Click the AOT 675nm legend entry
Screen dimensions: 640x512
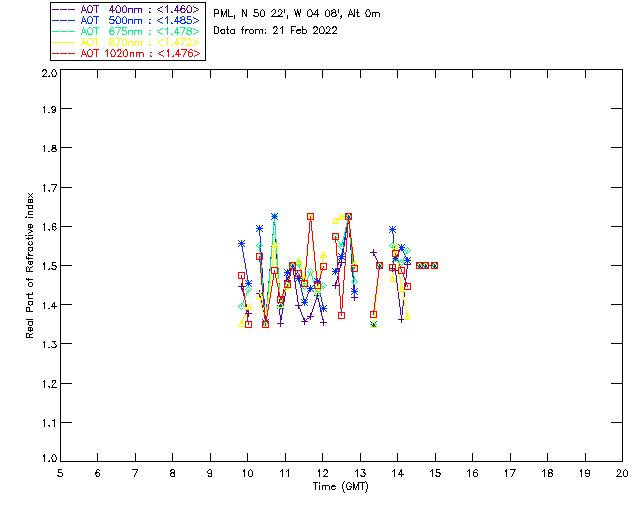[126, 31]
